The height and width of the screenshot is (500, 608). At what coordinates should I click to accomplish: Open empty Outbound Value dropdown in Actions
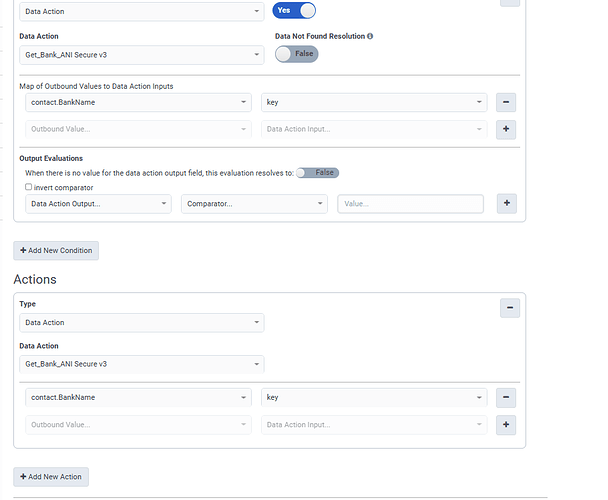point(138,425)
